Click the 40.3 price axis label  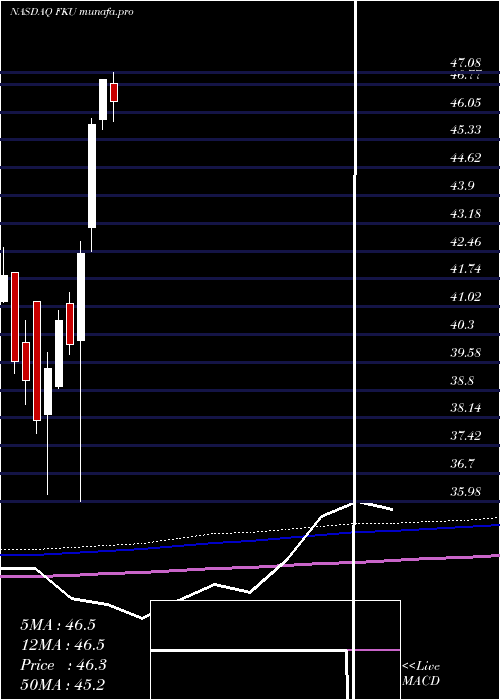click(x=462, y=325)
